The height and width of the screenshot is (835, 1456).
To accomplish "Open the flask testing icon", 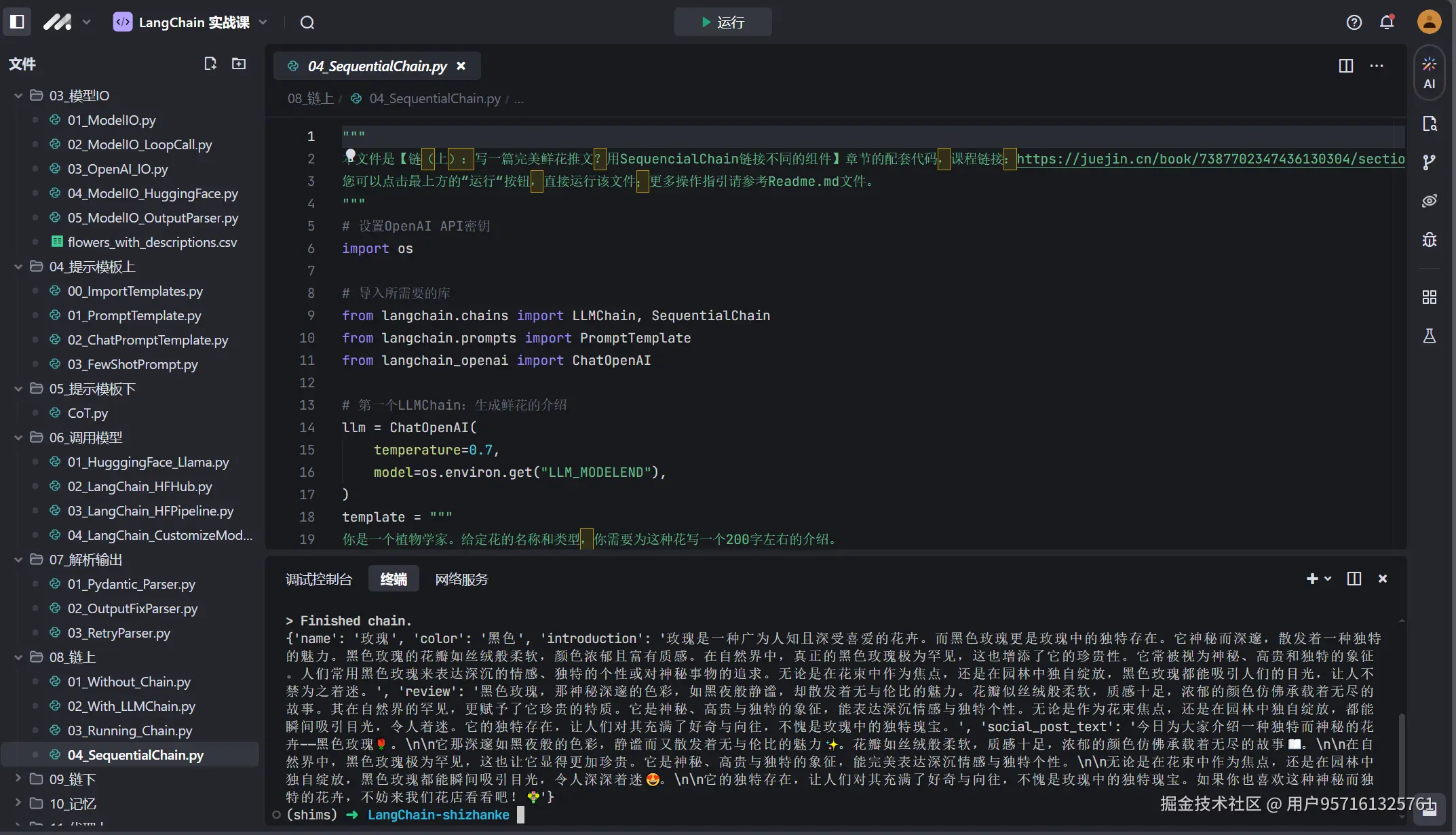I will [x=1429, y=336].
